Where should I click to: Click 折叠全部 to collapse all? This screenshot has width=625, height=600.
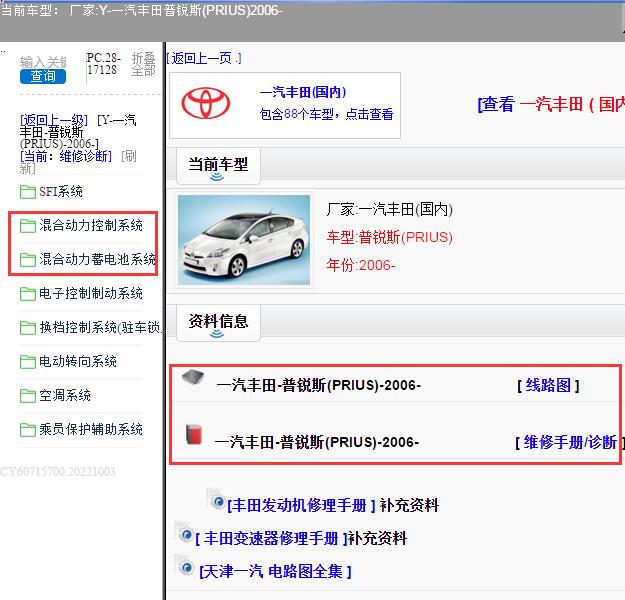[x=143, y=64]
